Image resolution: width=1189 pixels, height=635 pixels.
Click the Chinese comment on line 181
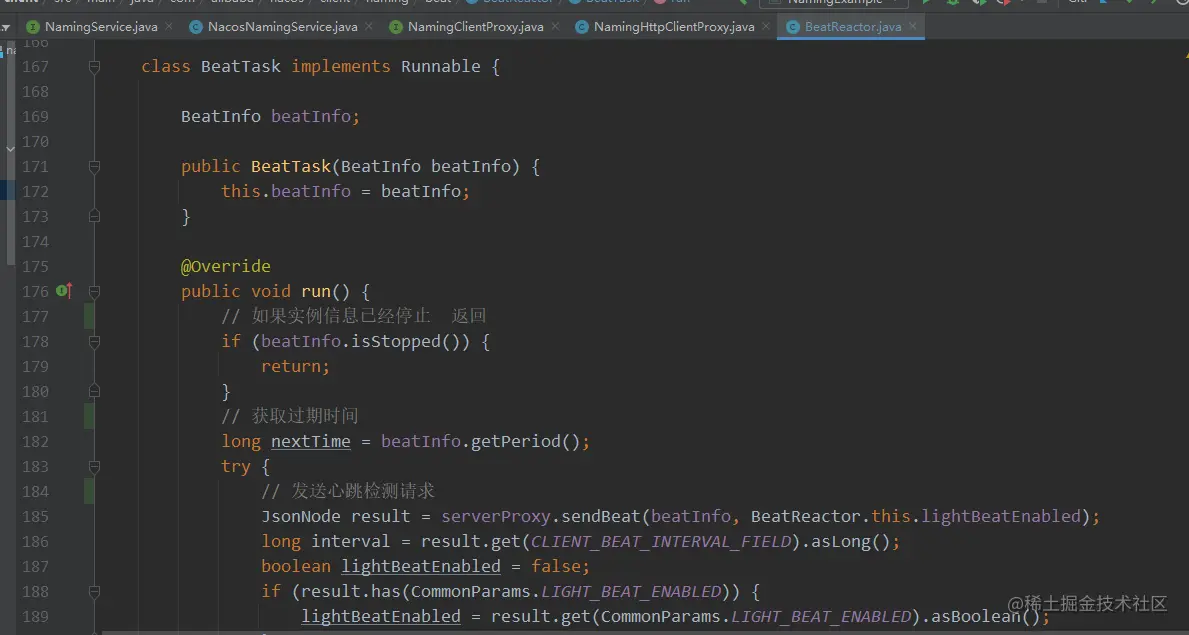click(290, 417)
